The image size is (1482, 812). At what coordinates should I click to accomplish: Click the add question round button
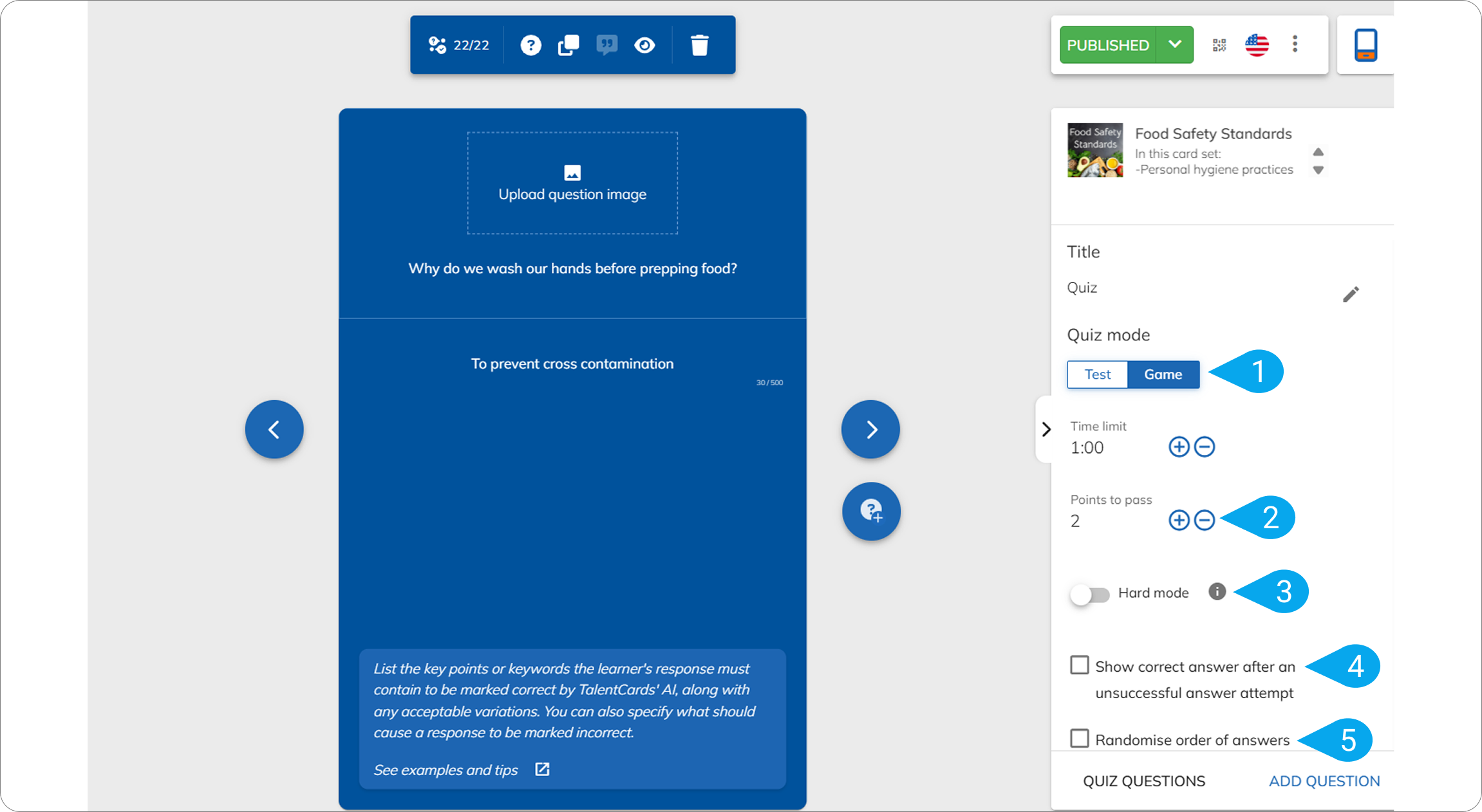click(x=871, y=512)
